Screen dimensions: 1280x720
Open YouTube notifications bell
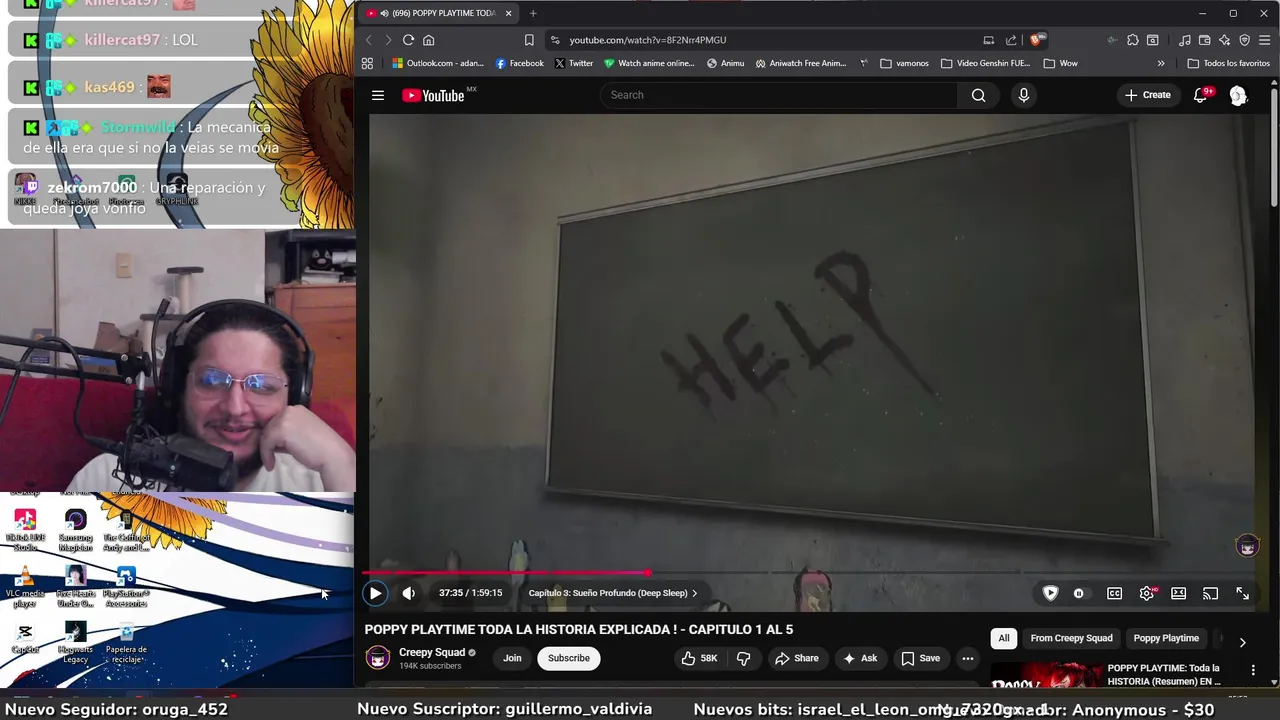point(1200,95)
